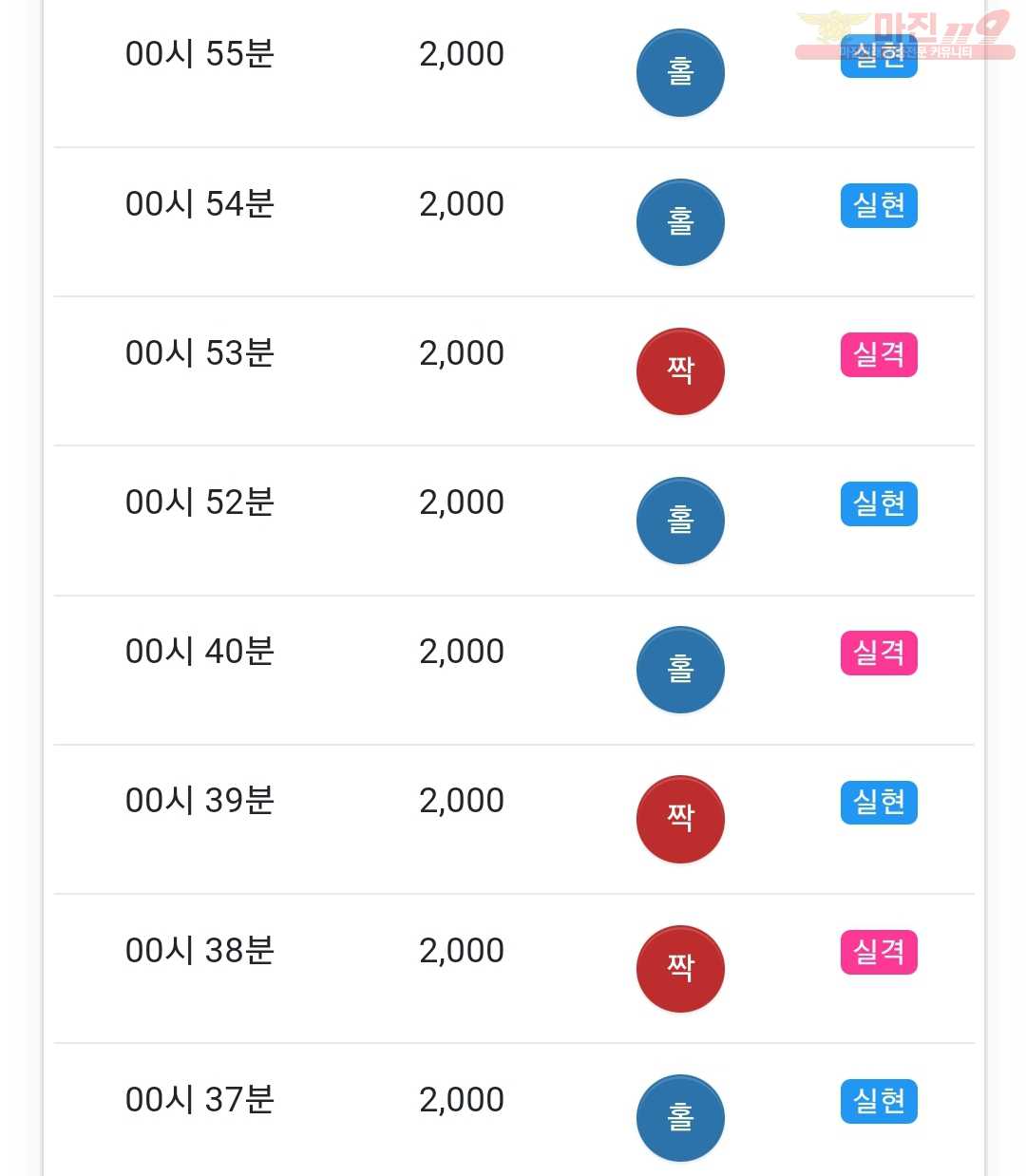1026x1176 pixels.
Task: Tap the red 짝 circle in 00시 38분 row
Action: tap(680, 968)
